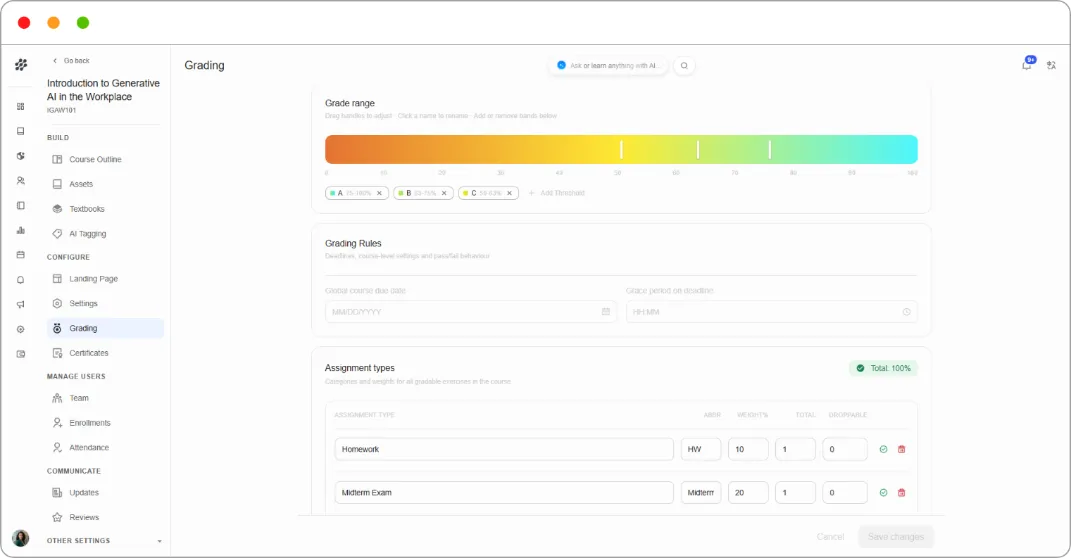Remove the A grade band
Image resolution: width=1071 pixels, height=558 pixels.
(379, 193)
